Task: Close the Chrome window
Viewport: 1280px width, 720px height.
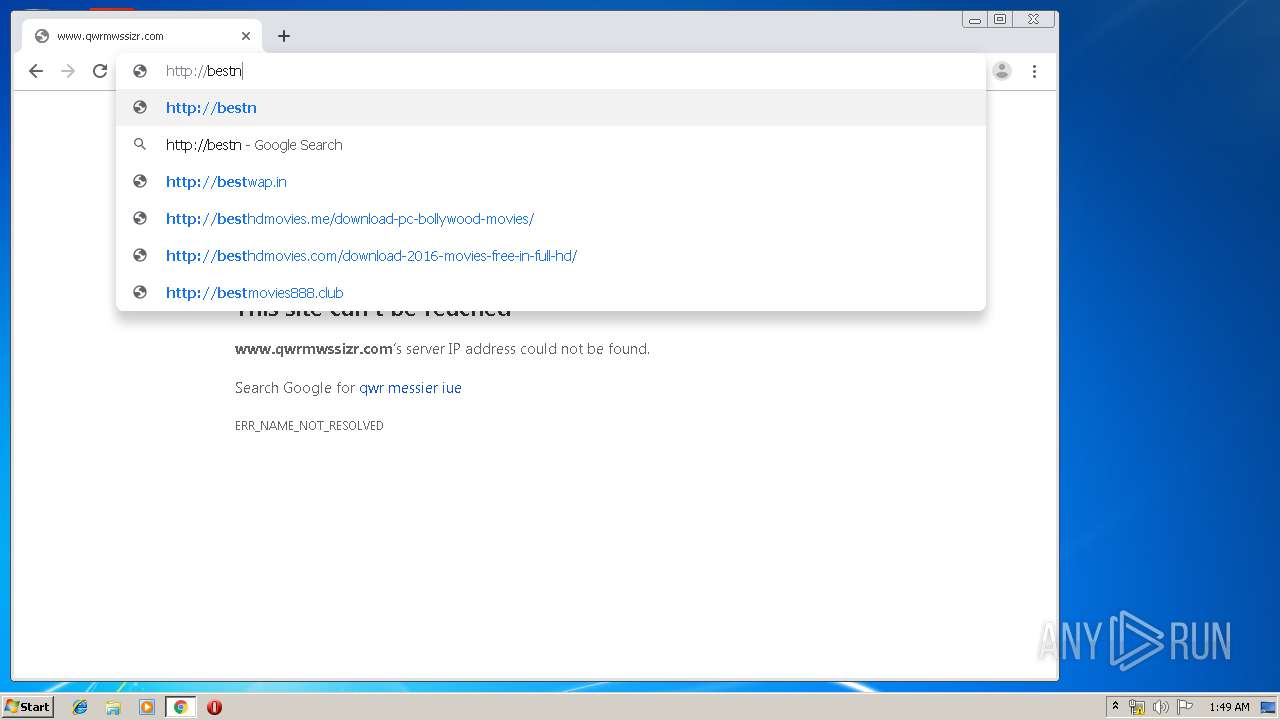Action: pyautogui.click(x=1033, y=19)
